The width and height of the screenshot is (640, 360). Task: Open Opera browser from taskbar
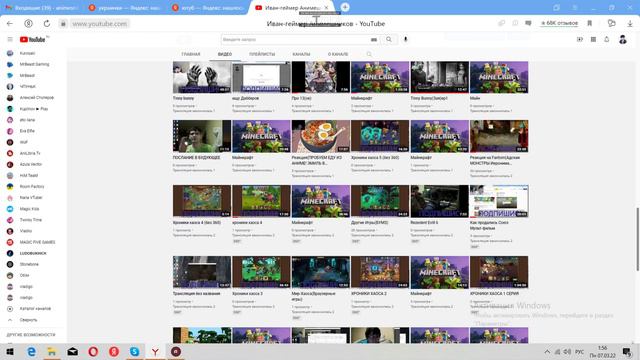(93, 351)
